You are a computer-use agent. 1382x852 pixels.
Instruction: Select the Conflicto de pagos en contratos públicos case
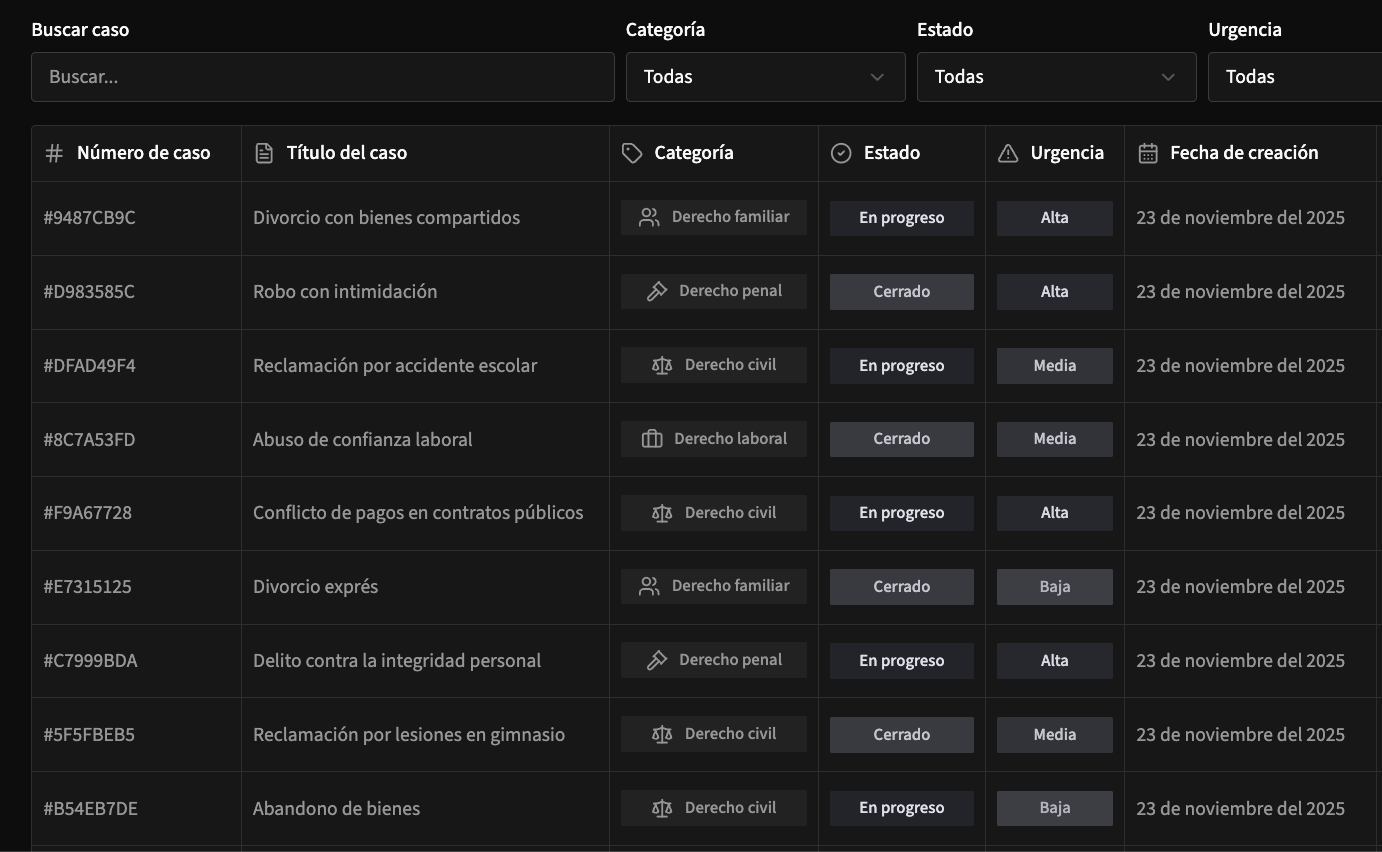418,513
